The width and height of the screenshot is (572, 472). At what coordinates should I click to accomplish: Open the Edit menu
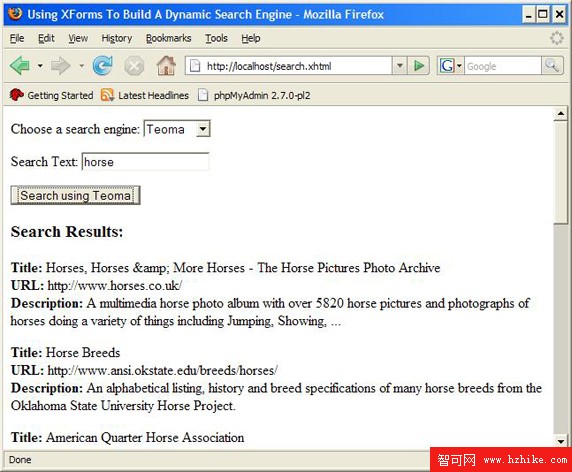pos(46,38)
